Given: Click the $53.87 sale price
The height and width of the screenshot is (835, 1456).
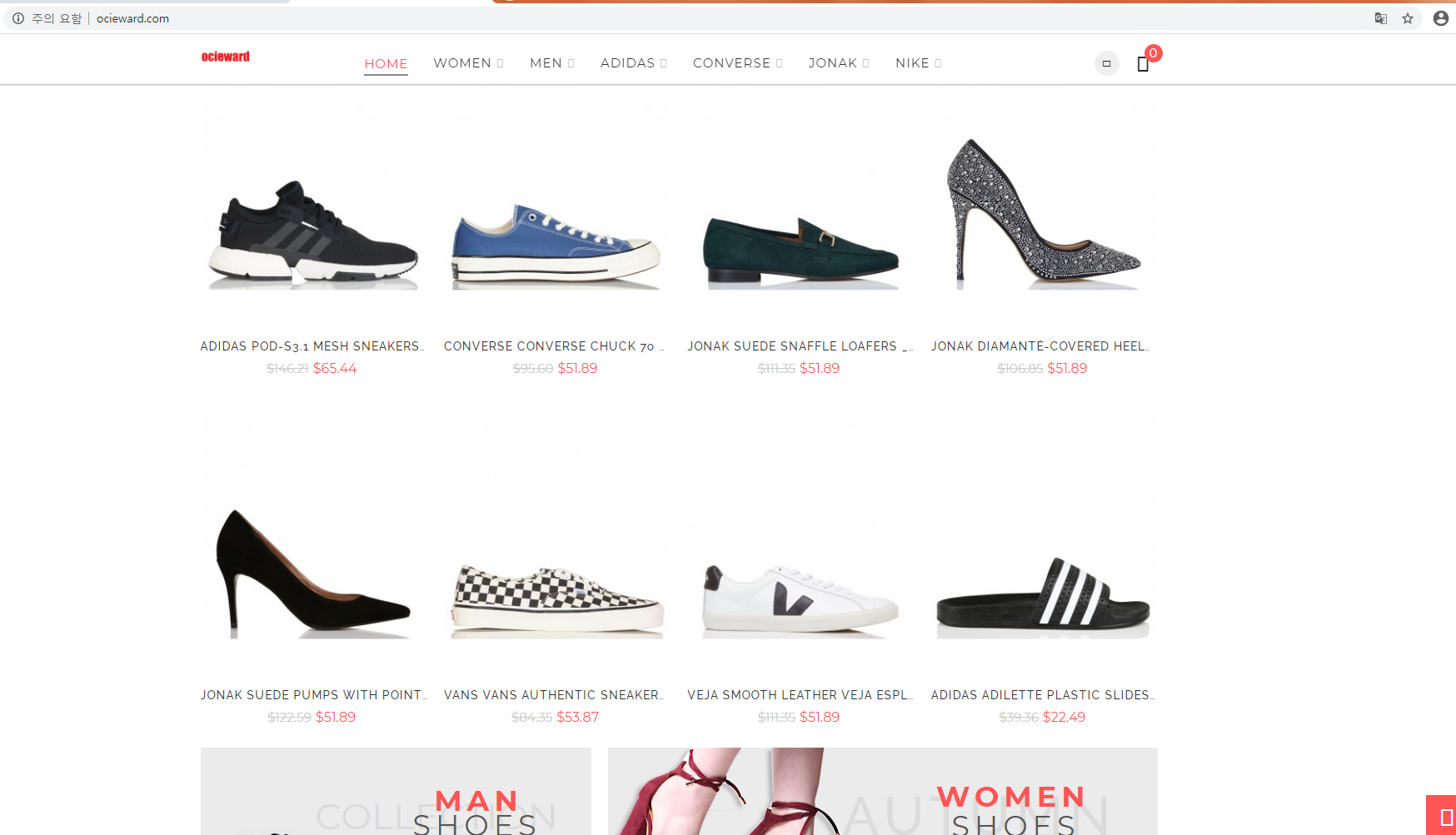Looking at the screenshot, I should click(x=577, y=717).
